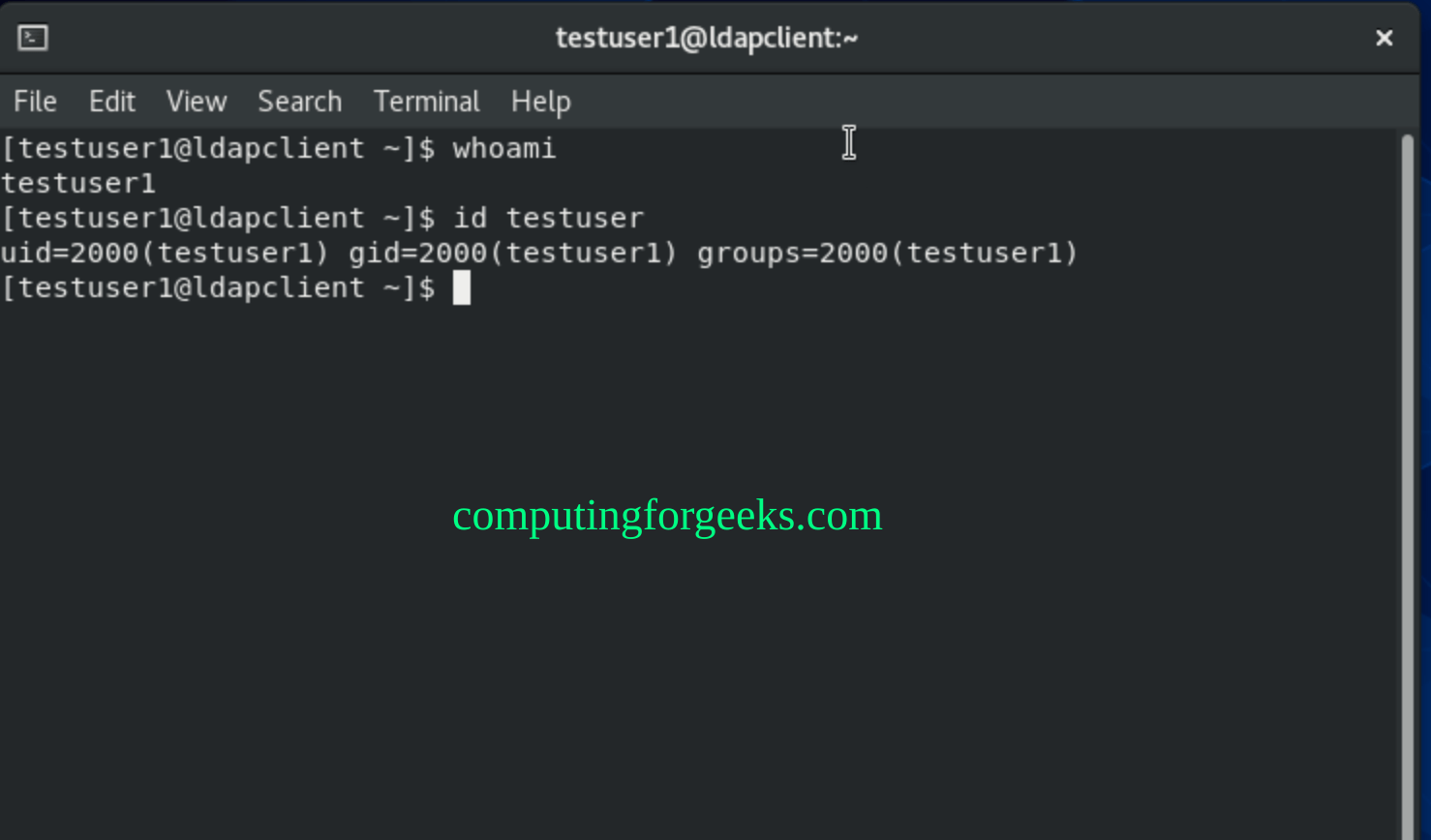Click the window title testuser1@ldapclient:~
Viewport: 1431px width, 840px height.
tap(706, 38)
